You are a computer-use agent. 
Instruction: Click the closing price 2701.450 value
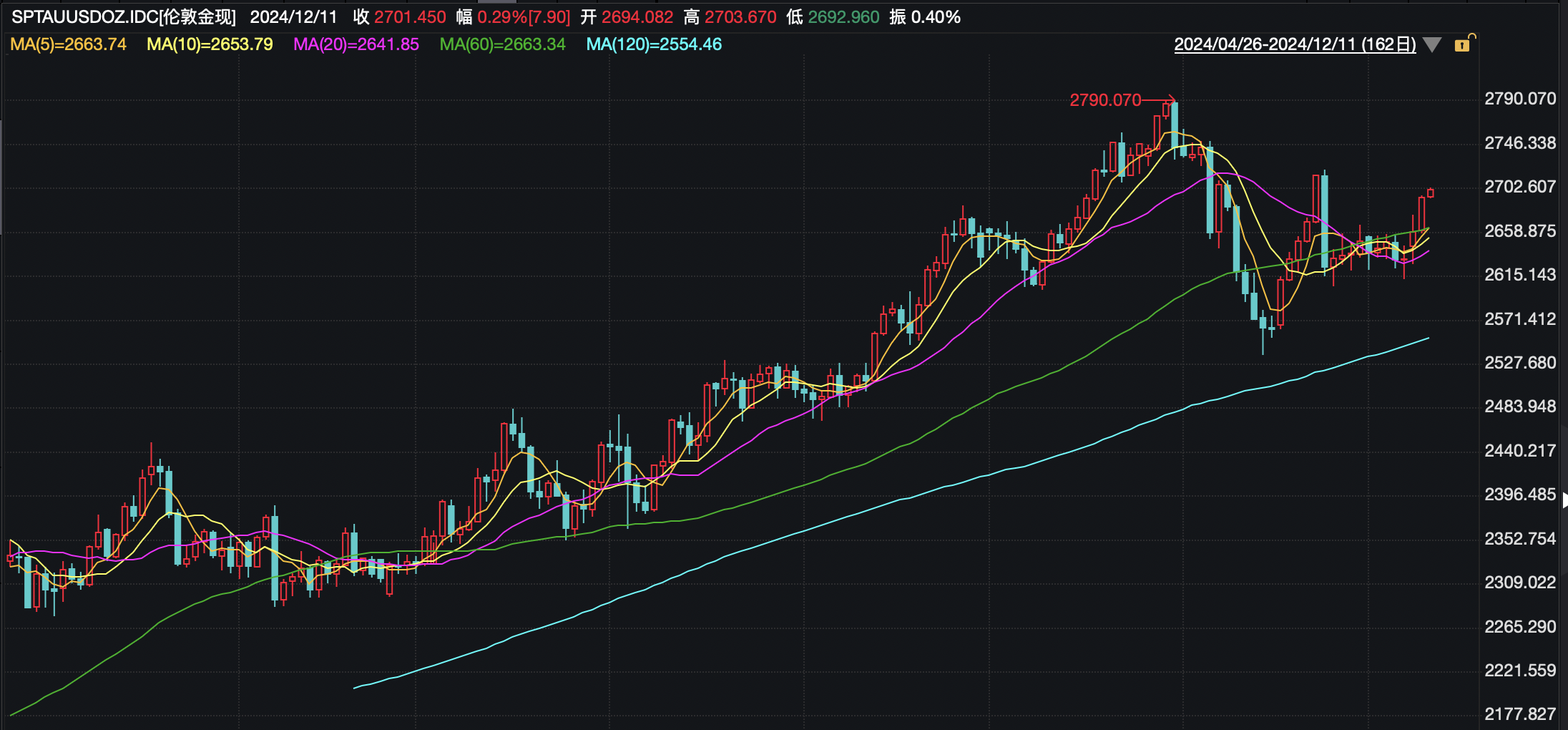pos(410,17)
